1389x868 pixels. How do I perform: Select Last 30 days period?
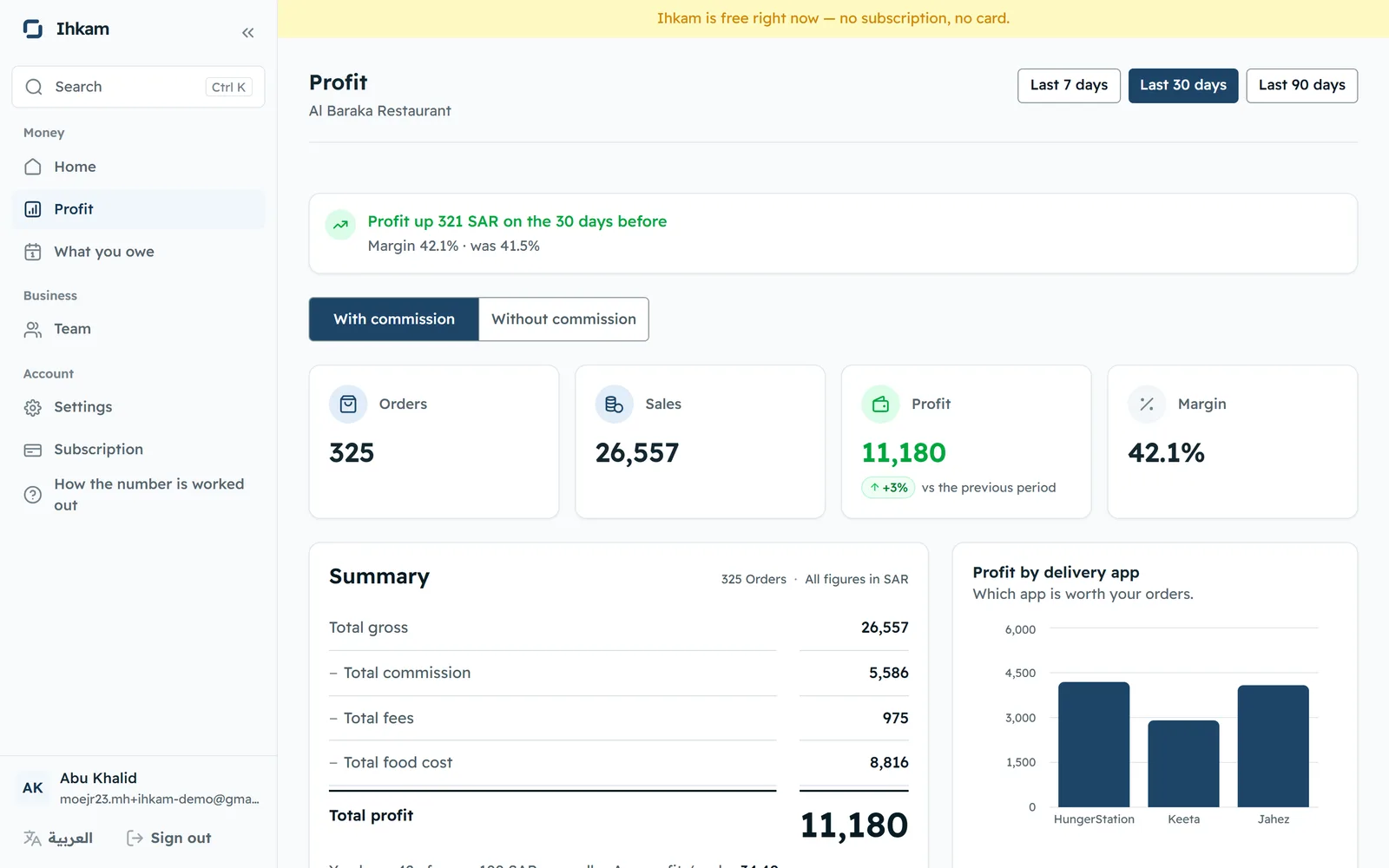(1183, 85)
